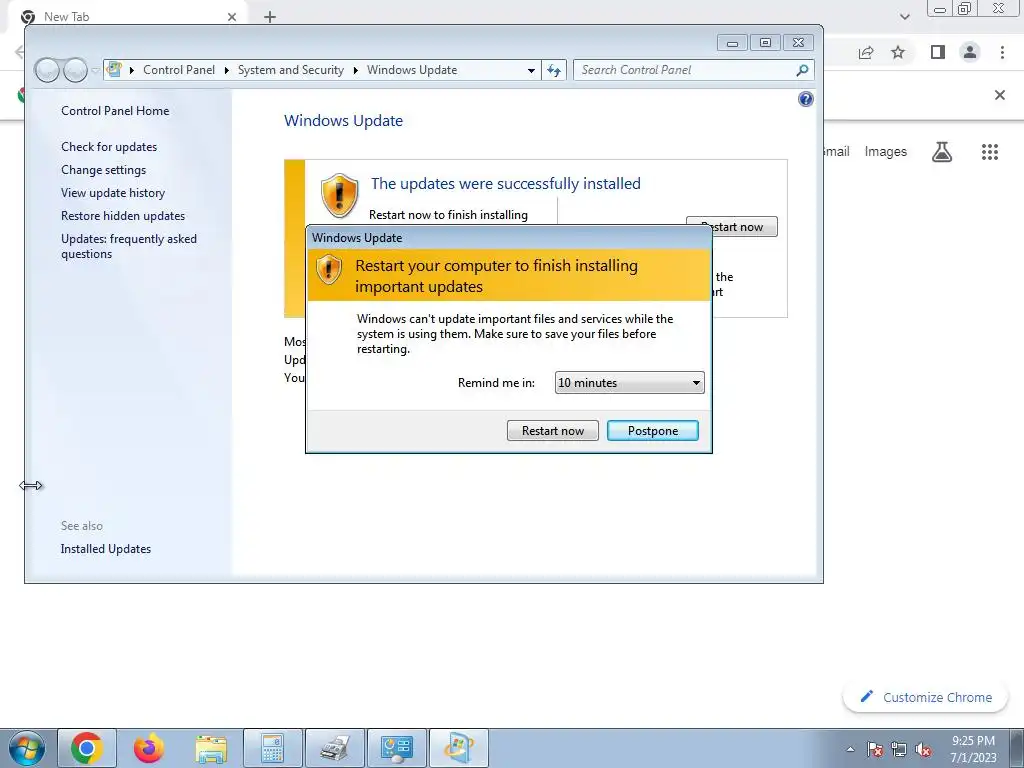Open Chrome profile avatar
Viewport: 1024px width, 768px height.
pos(970,52)
